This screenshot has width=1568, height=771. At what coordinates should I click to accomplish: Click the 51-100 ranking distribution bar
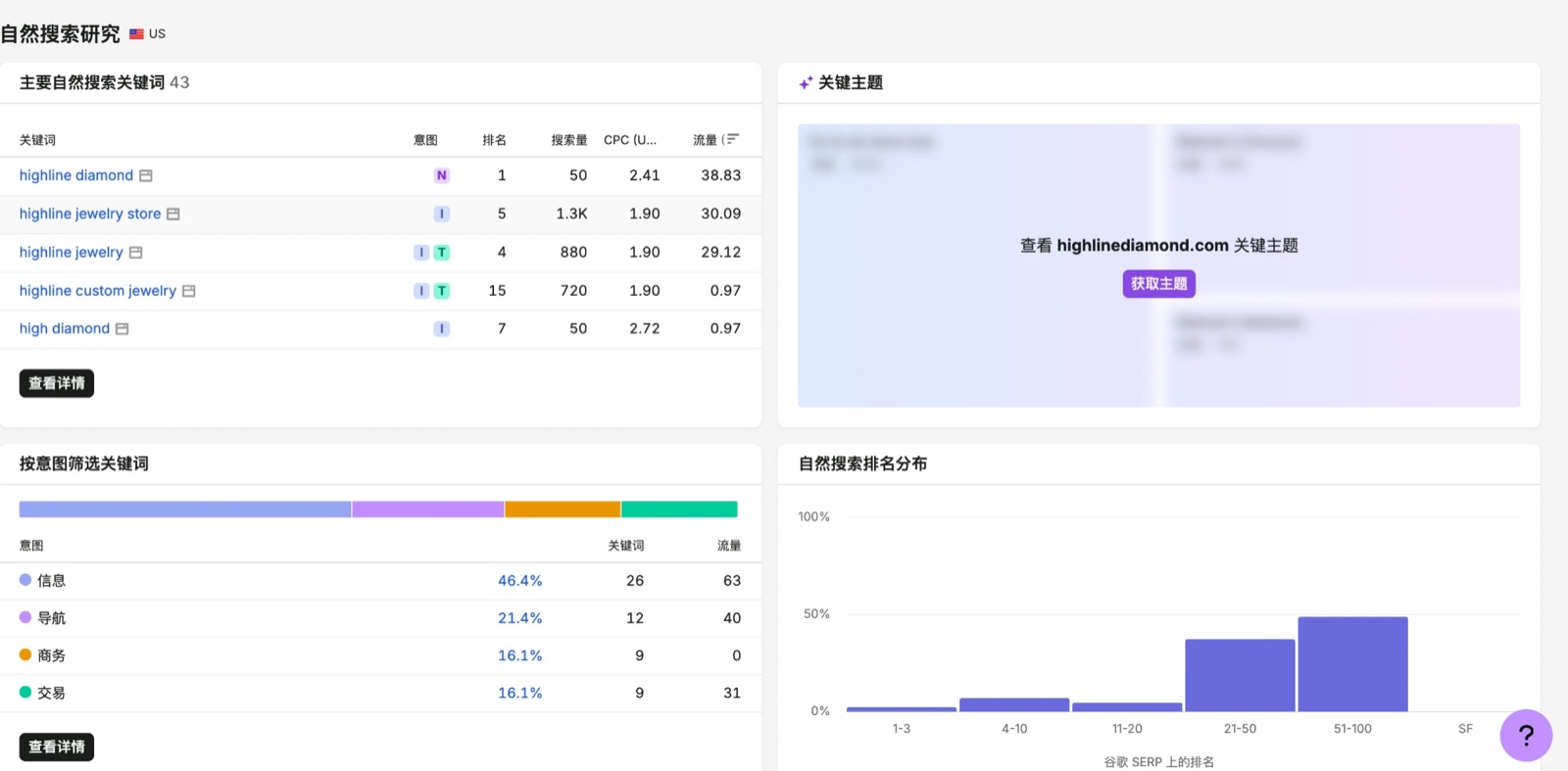1352,664
